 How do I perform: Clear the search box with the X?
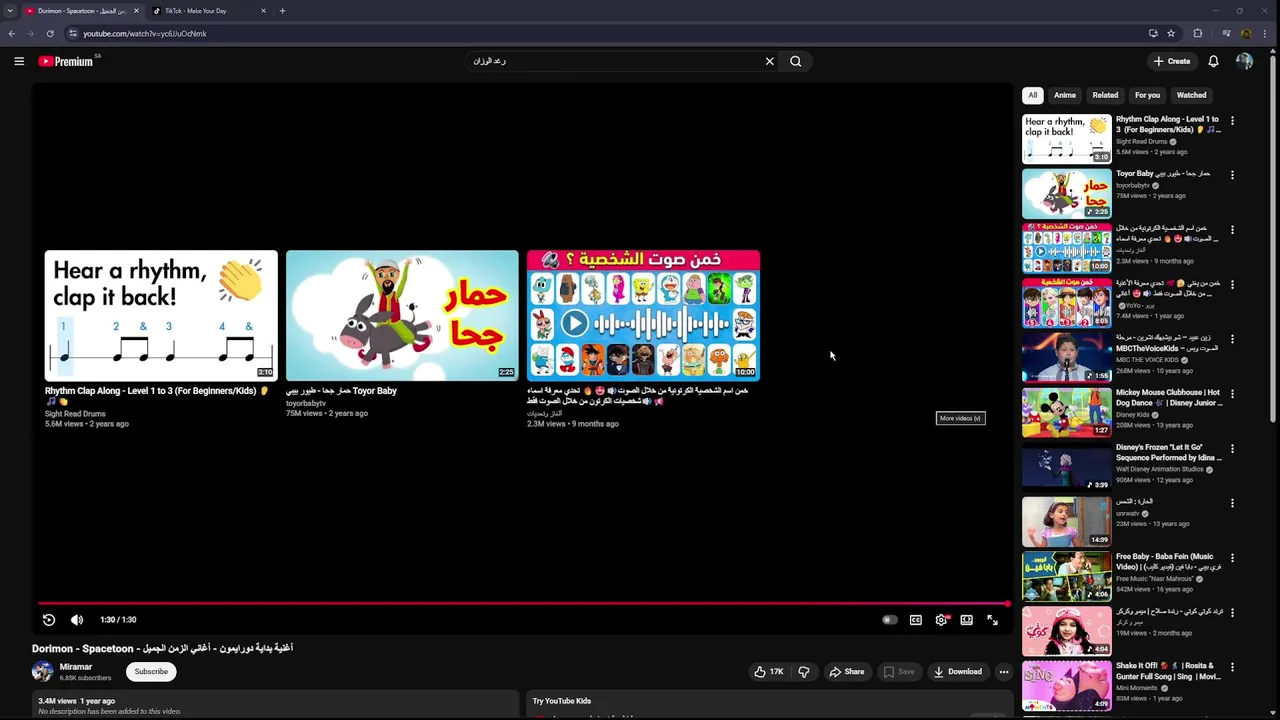[x=770, y=61]
